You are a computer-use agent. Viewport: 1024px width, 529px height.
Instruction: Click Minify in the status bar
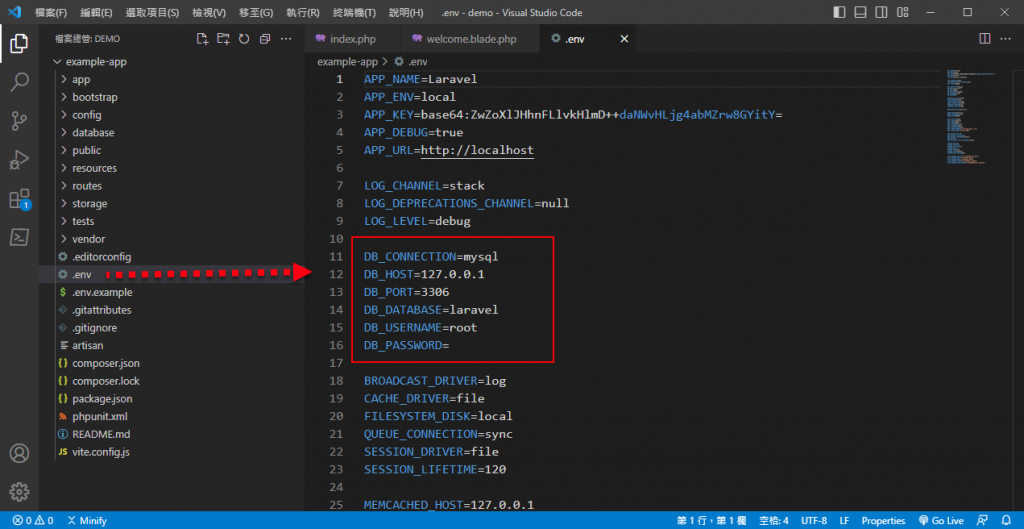87,521
